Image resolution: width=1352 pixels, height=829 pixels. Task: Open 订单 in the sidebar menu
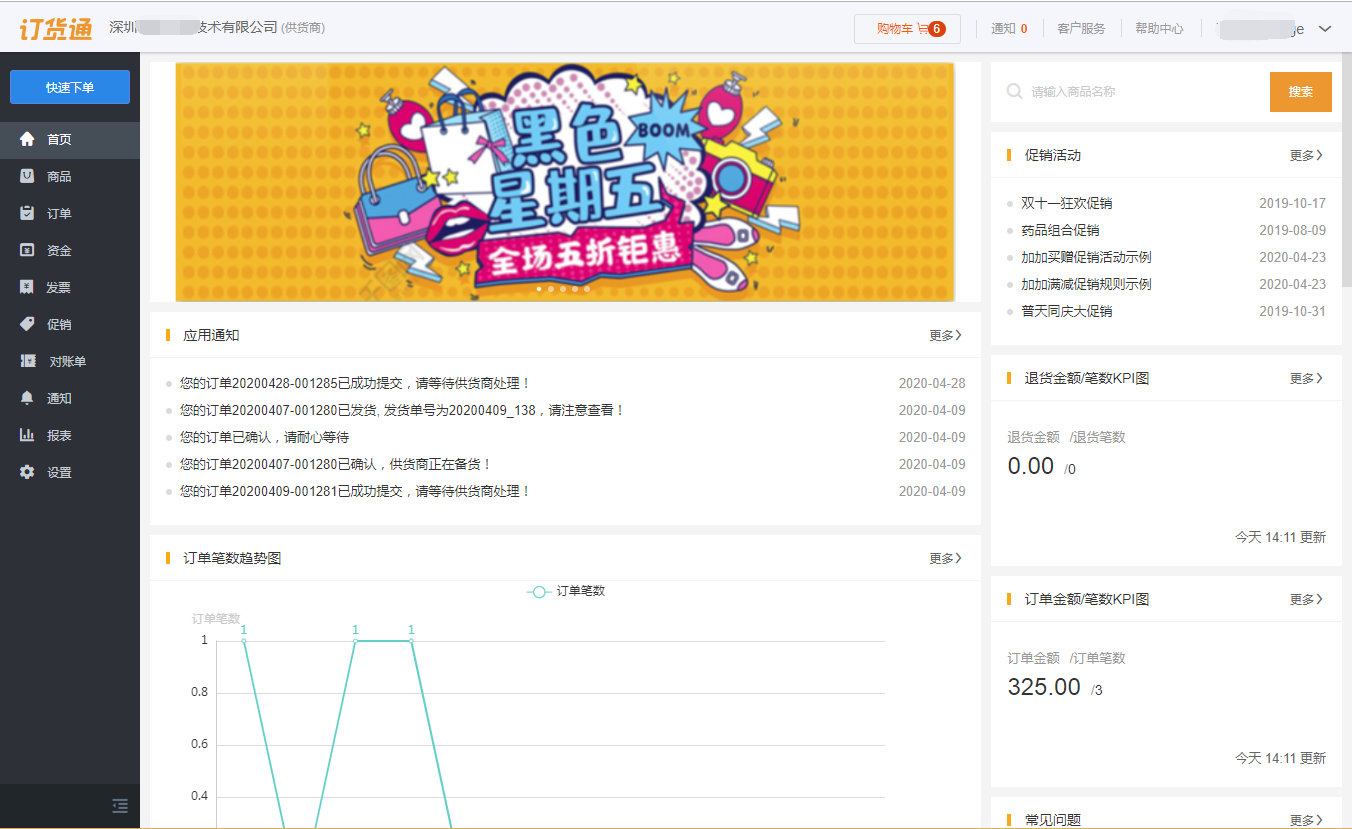[70, 213]
